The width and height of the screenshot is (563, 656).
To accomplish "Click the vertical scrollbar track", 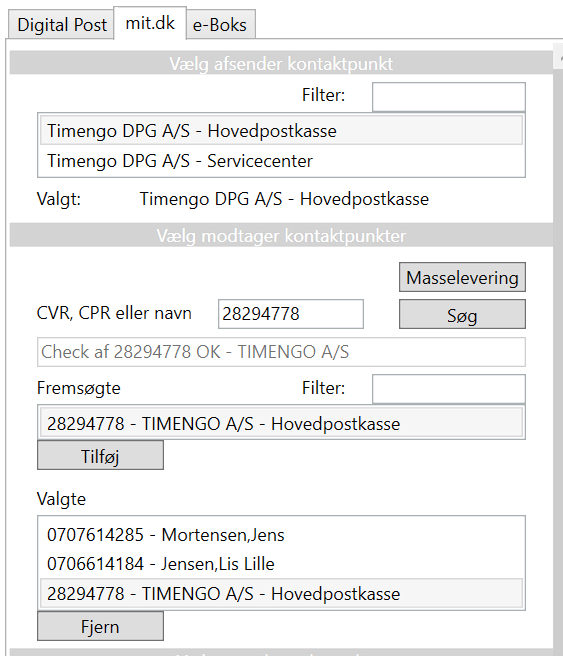I will click(x=558, y=360).
